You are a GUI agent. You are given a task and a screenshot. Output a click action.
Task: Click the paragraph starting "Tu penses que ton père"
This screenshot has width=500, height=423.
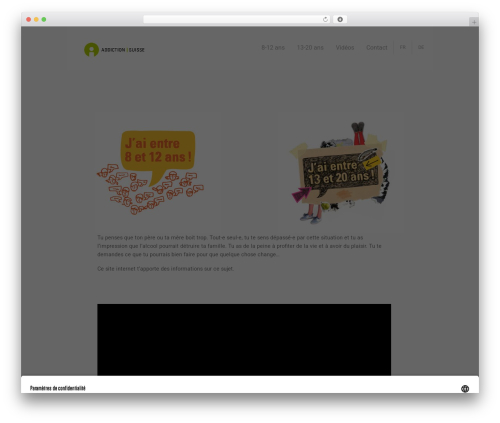239,246
